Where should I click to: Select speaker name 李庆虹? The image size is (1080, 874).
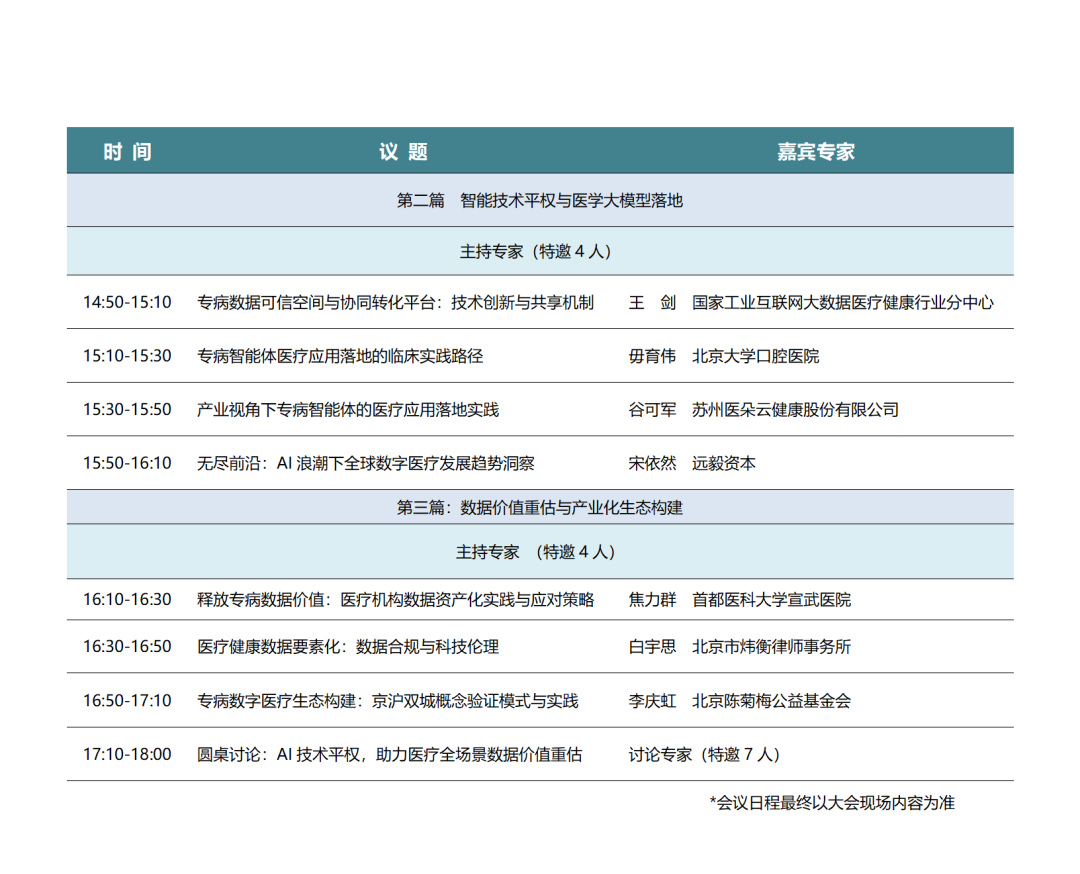[x=652, y=701]
